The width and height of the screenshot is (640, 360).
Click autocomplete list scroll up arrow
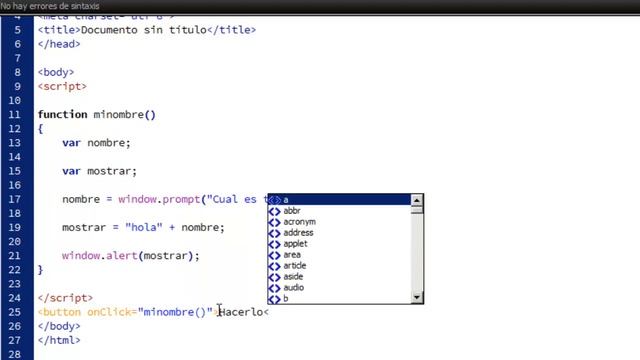coord(416,200)
